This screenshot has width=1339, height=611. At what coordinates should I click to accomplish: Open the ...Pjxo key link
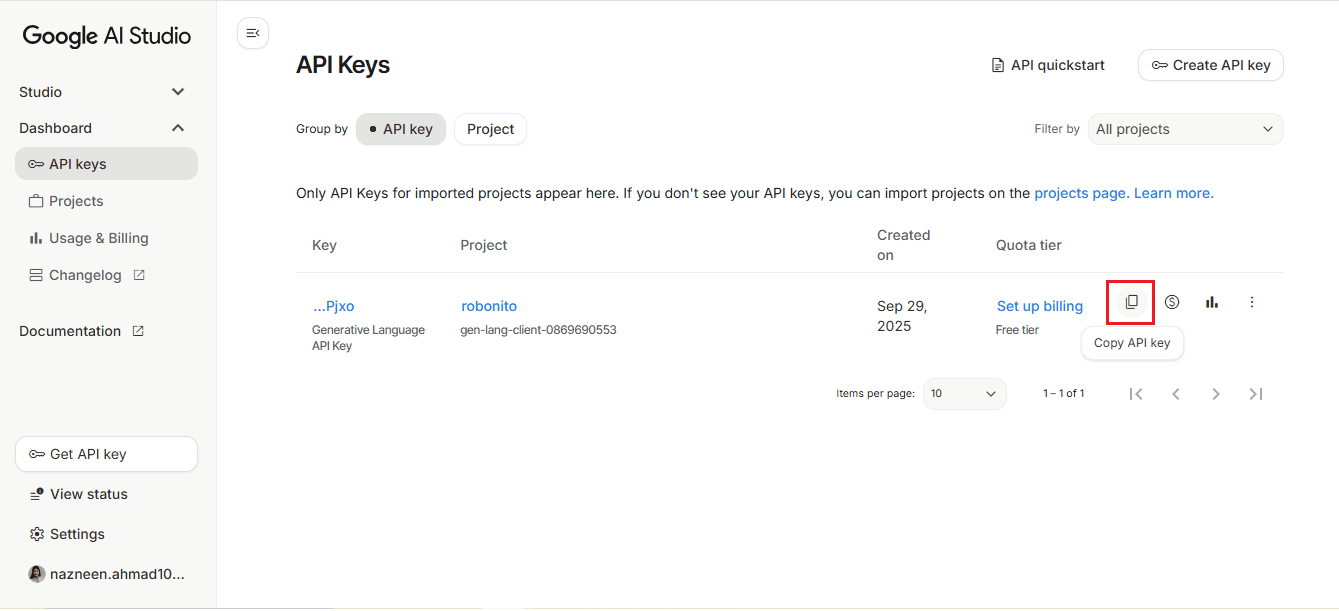pyautogui.click(x=334, y=306)
